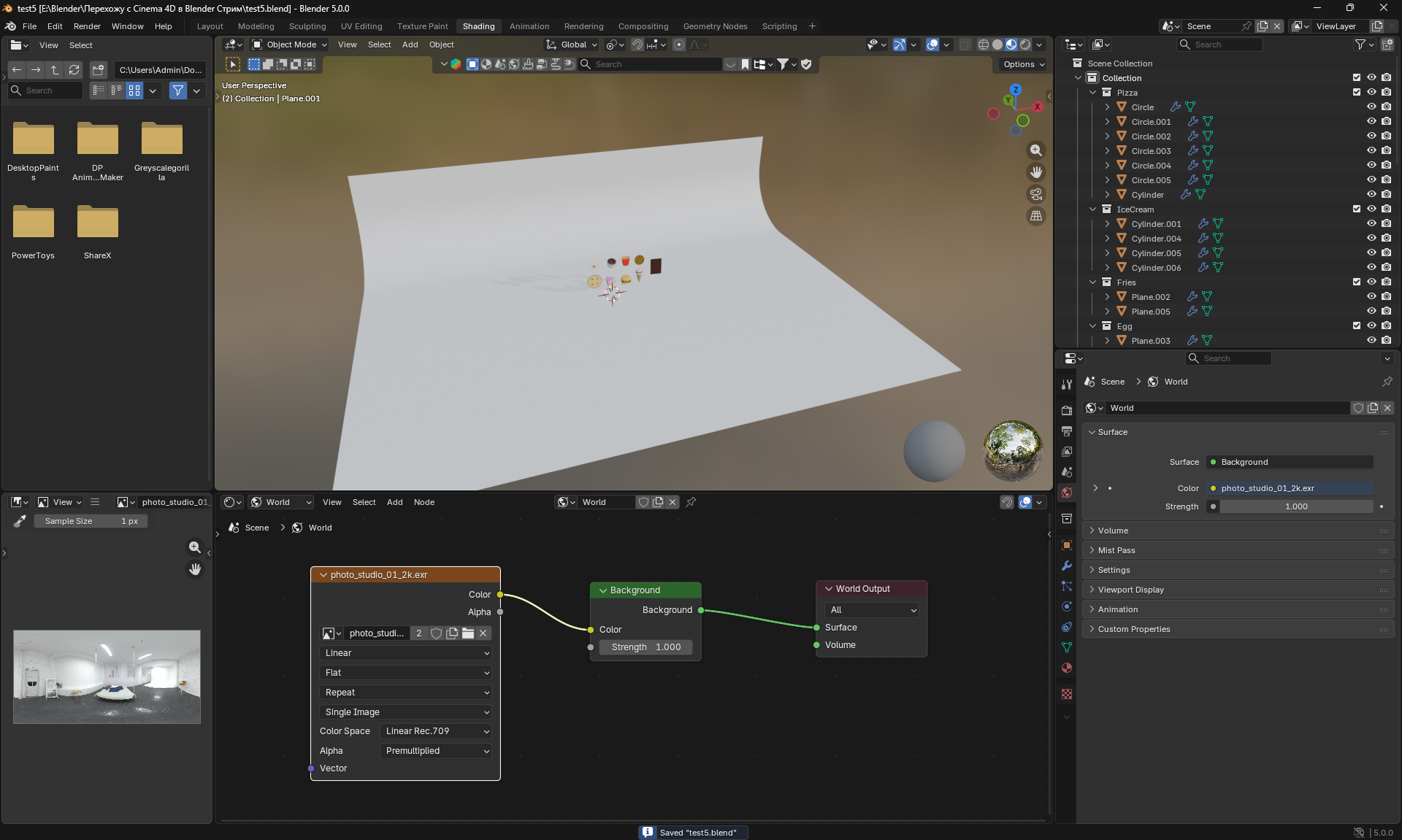
Task: Click the zoom magnifier icon in viewport
Action: [x=1035, y=150]
